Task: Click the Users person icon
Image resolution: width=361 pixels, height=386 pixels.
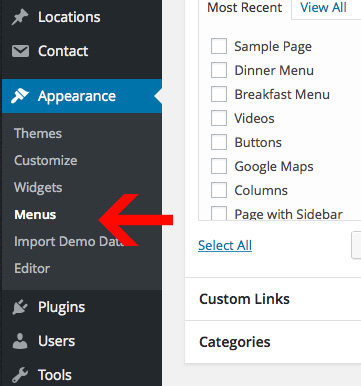Action: pos(20,341)
